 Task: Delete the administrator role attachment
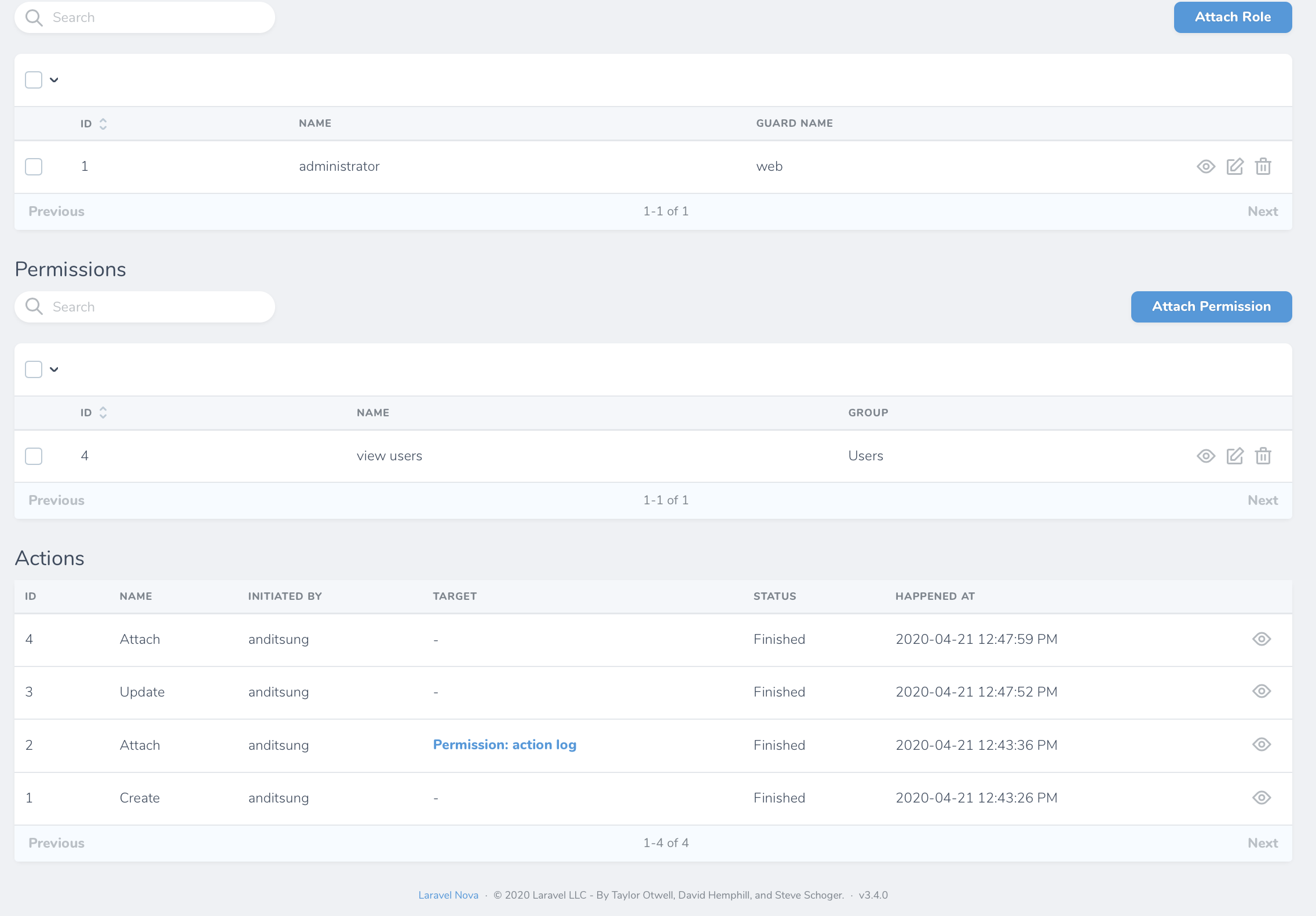tap(1263, 167)
